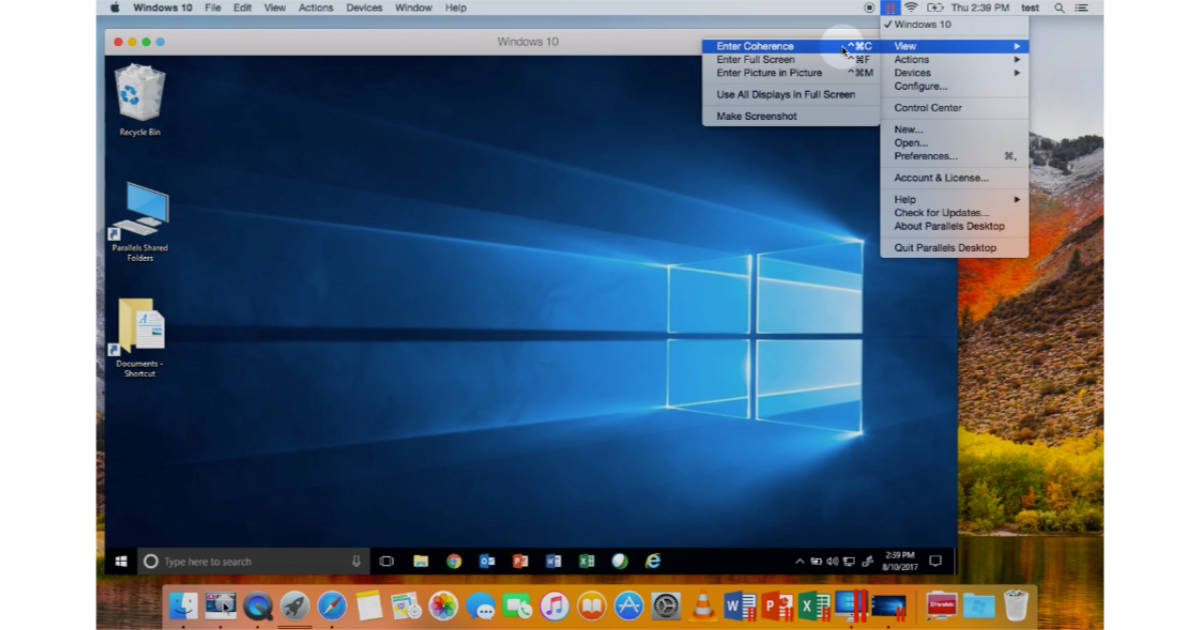Start Internet Explorer from the taskbar
The width and height of the screenshot is (1200, 630).
[653, 560]
